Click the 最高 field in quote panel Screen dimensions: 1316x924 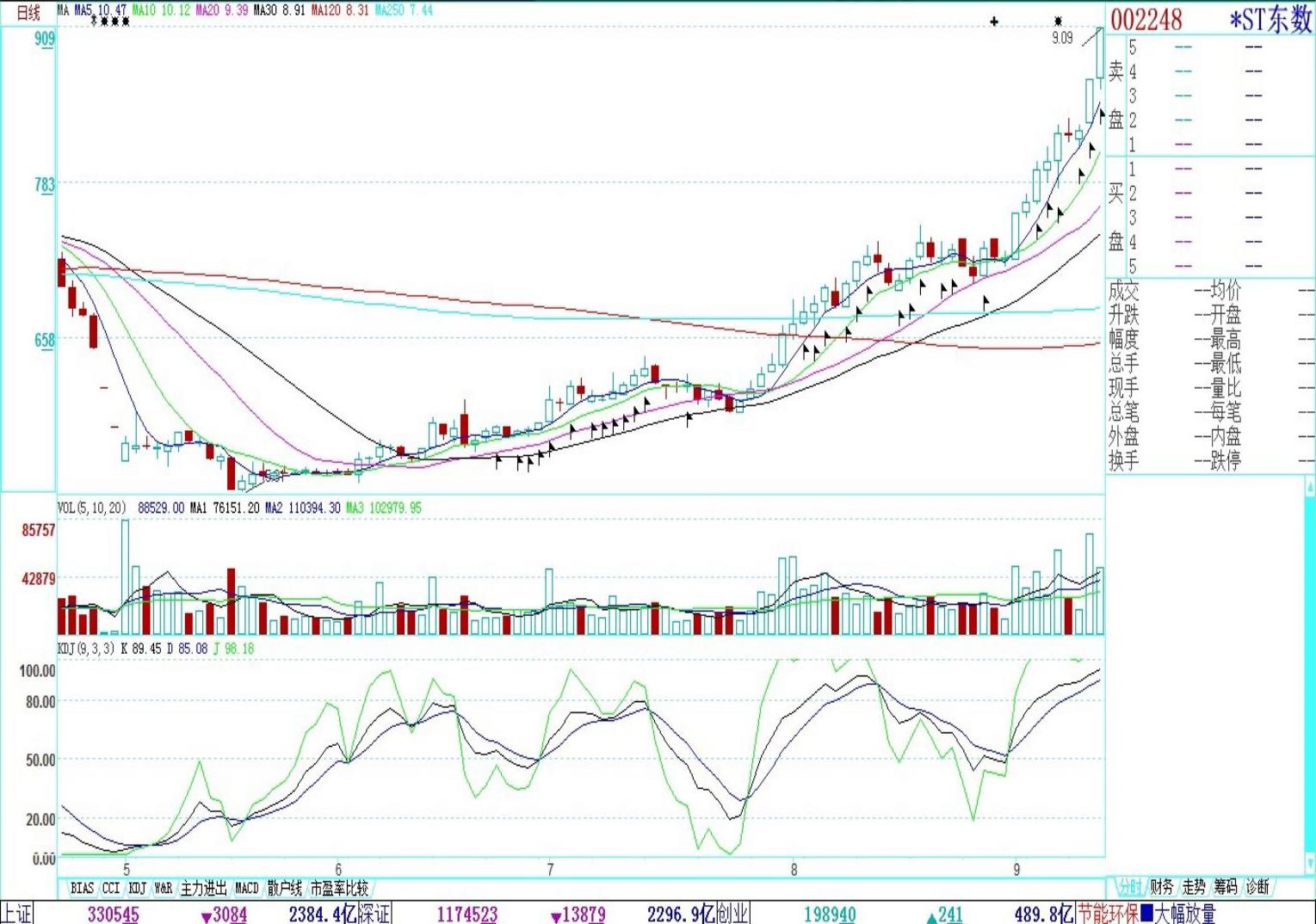pyautogui.click(x=1226, y=339)
